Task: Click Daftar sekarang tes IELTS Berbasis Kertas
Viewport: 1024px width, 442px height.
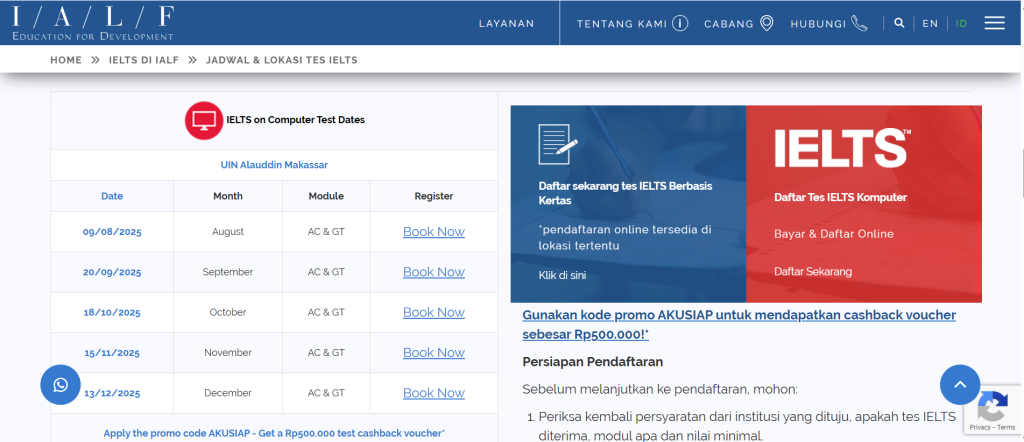Action: [625, 193]
